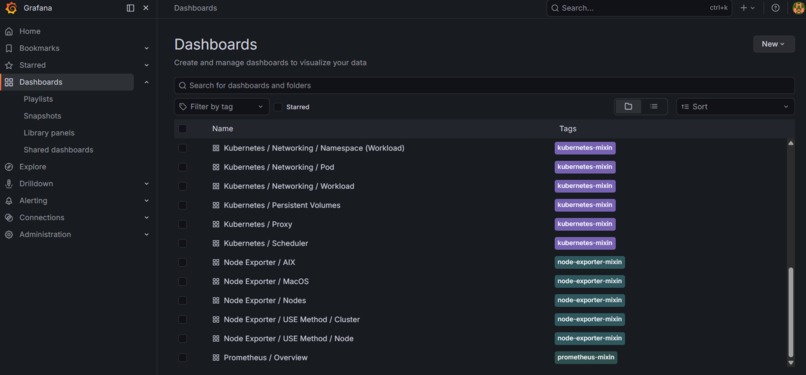Check the Node Exporter / MacOS row

(x=182, y=282)
